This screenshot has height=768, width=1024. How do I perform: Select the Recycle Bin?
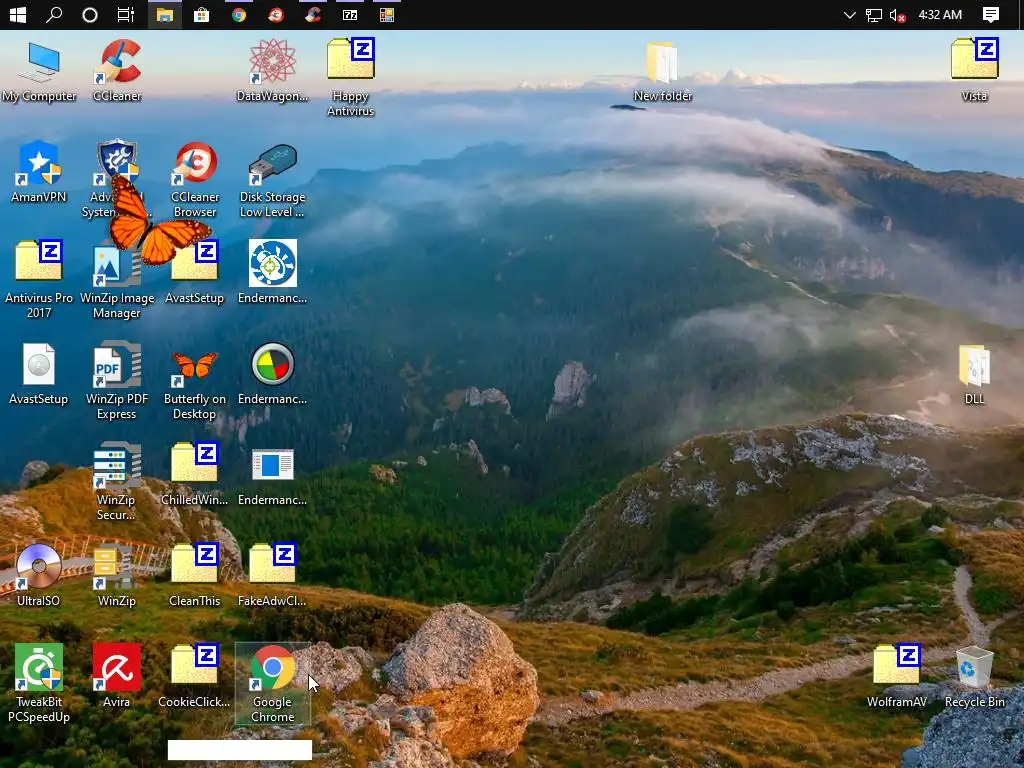(974, 677)
